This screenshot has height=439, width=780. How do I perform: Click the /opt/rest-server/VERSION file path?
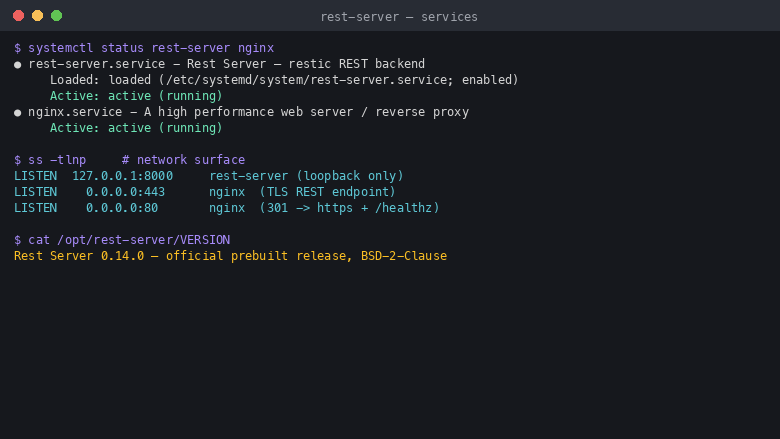coord(144,240)
